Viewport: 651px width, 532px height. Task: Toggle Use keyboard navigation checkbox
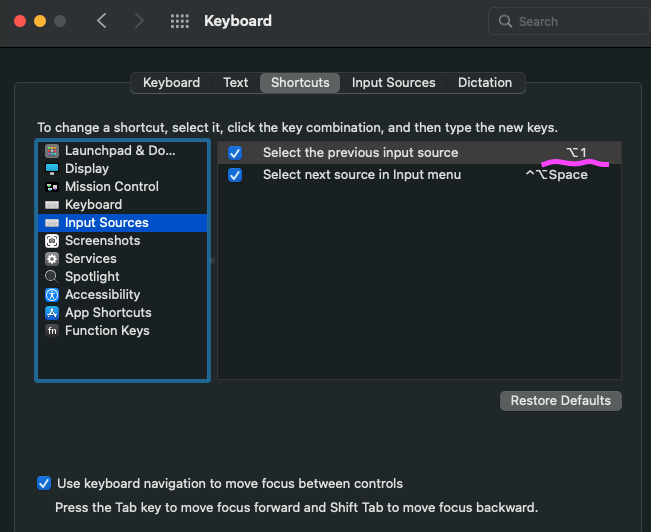pos(44,484)
